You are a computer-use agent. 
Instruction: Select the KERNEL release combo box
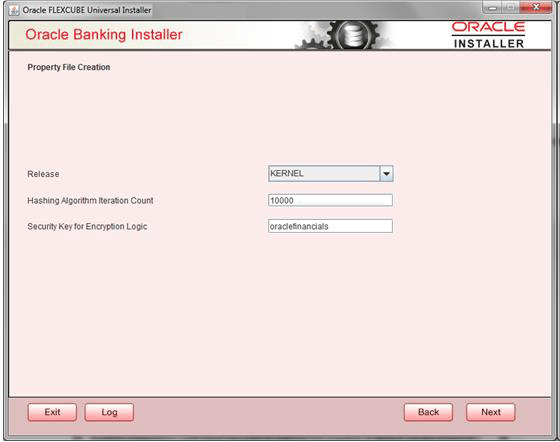pyautogui.click(x=330, y=174)
